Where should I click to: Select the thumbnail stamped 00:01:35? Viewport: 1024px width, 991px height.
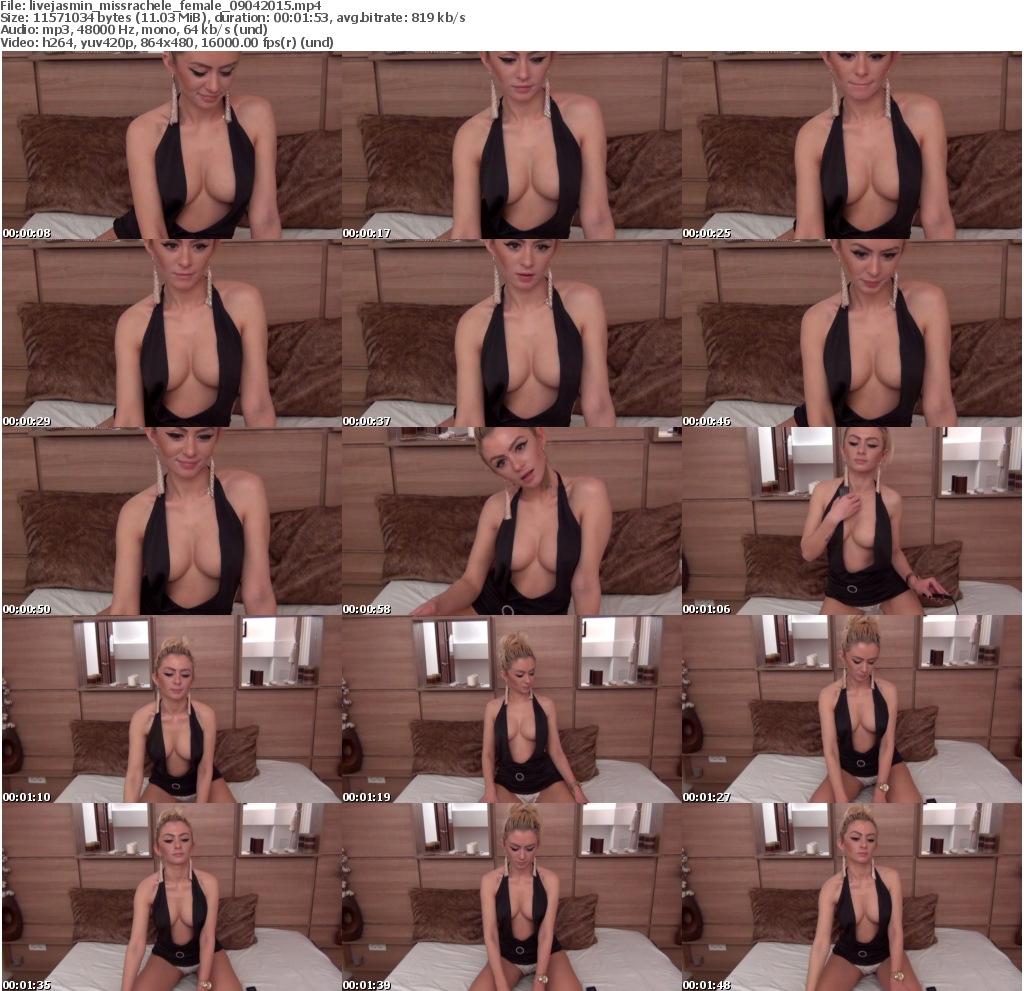pyautogui.click(x=172, y=898)
